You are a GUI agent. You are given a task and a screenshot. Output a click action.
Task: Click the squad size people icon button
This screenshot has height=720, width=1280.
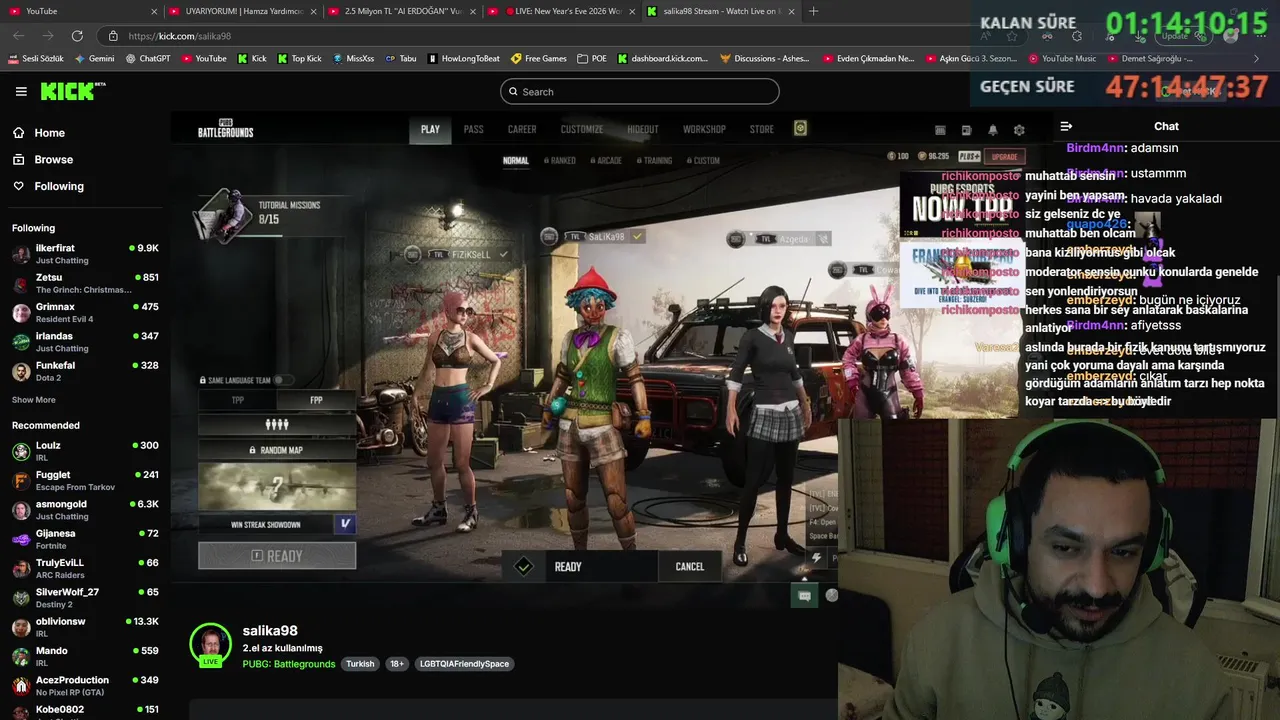[x=277, y=425]
